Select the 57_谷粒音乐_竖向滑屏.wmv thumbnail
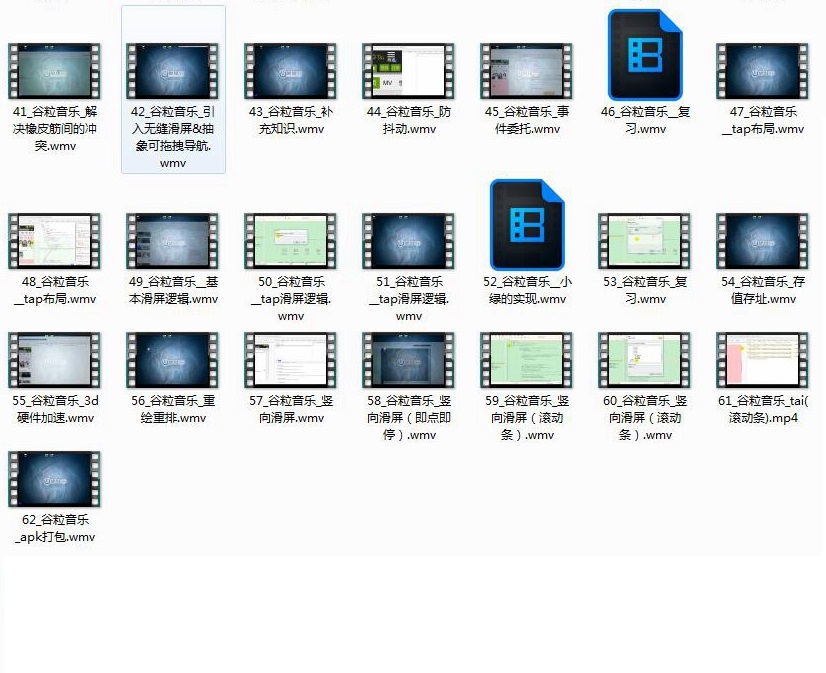Screen dimensions: 826x673 pyautogui.click(x=290, y=361)
